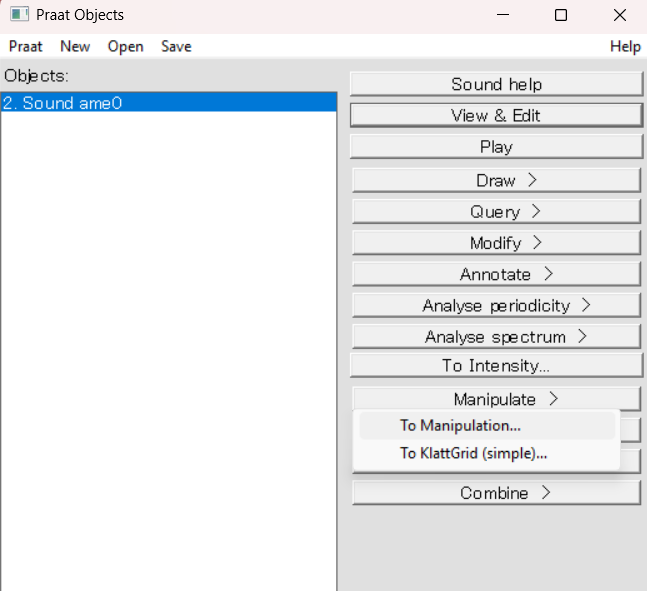Expand the Analyse spectrum submenu
Screen dimensions: 647x591
point(496,337)
